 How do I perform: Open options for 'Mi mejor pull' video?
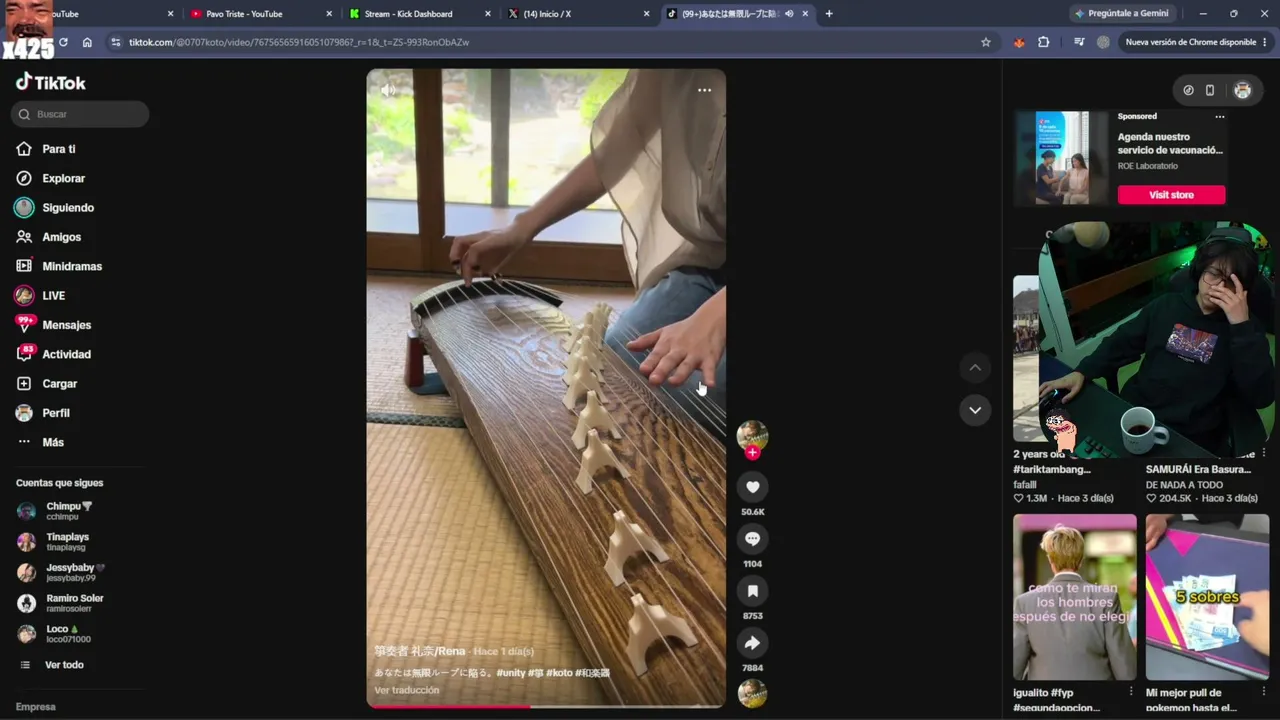click(x=1263, y=692)
